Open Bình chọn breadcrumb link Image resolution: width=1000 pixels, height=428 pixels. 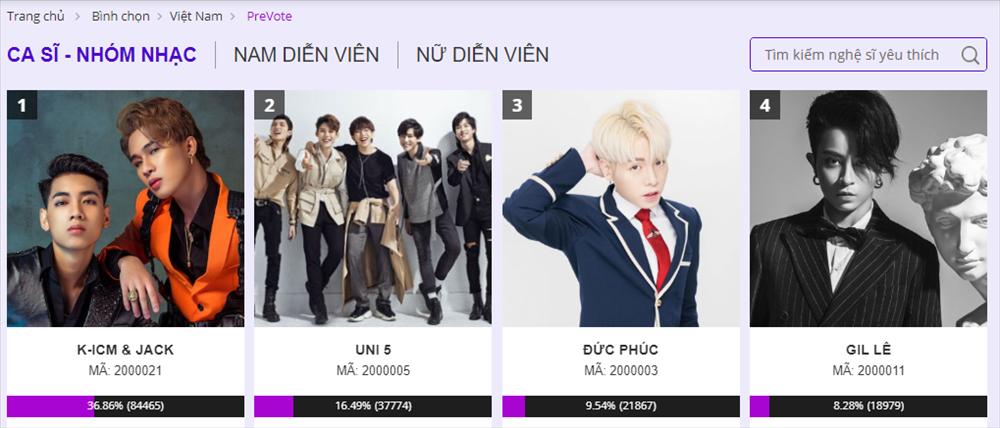tap(121, 17)
